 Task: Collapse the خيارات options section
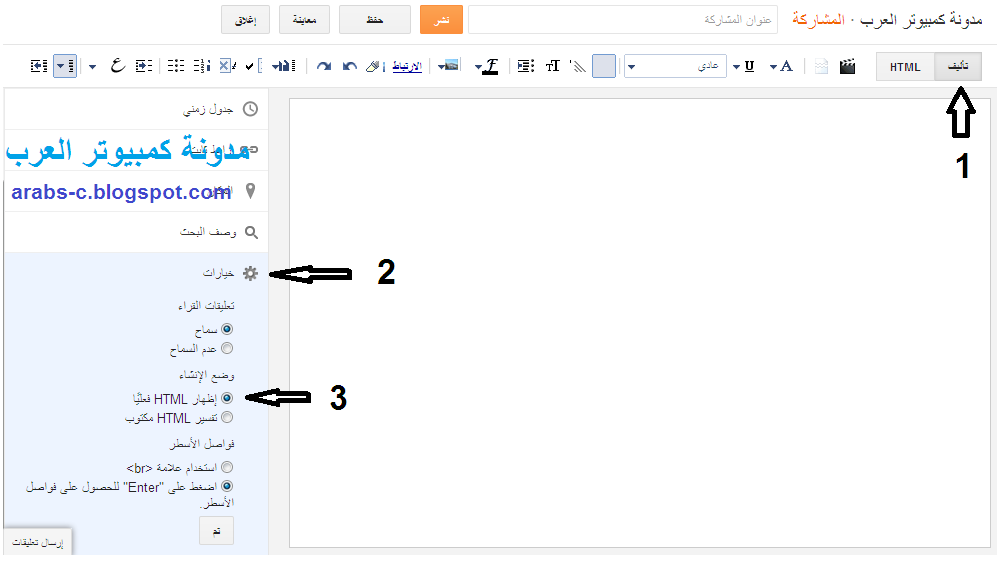tap(219, 273)
